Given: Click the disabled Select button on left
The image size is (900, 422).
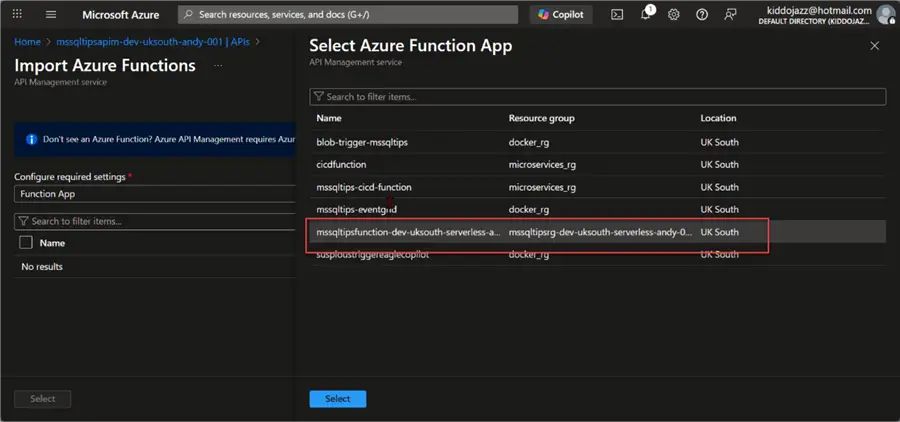Looking at the screenshot, I should [42, 398].
